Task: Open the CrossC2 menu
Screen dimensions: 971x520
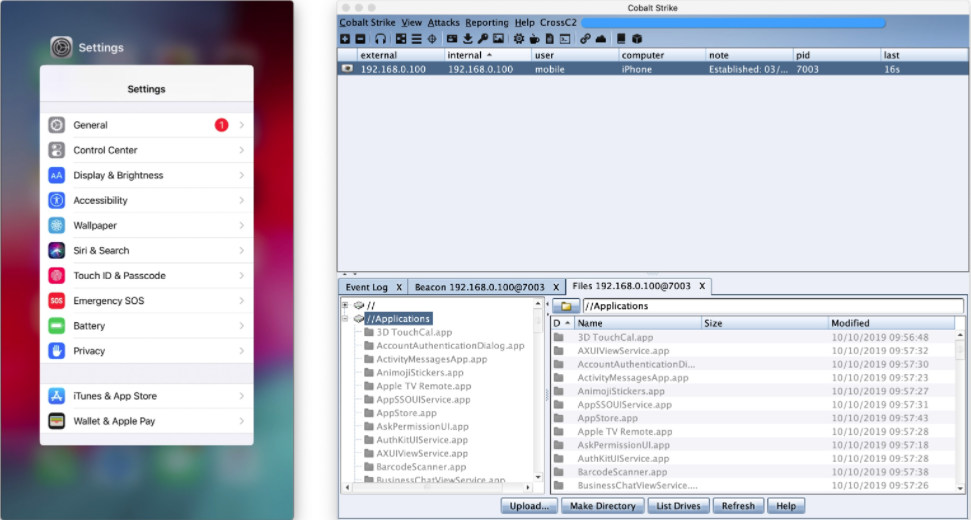Action: 558,22
